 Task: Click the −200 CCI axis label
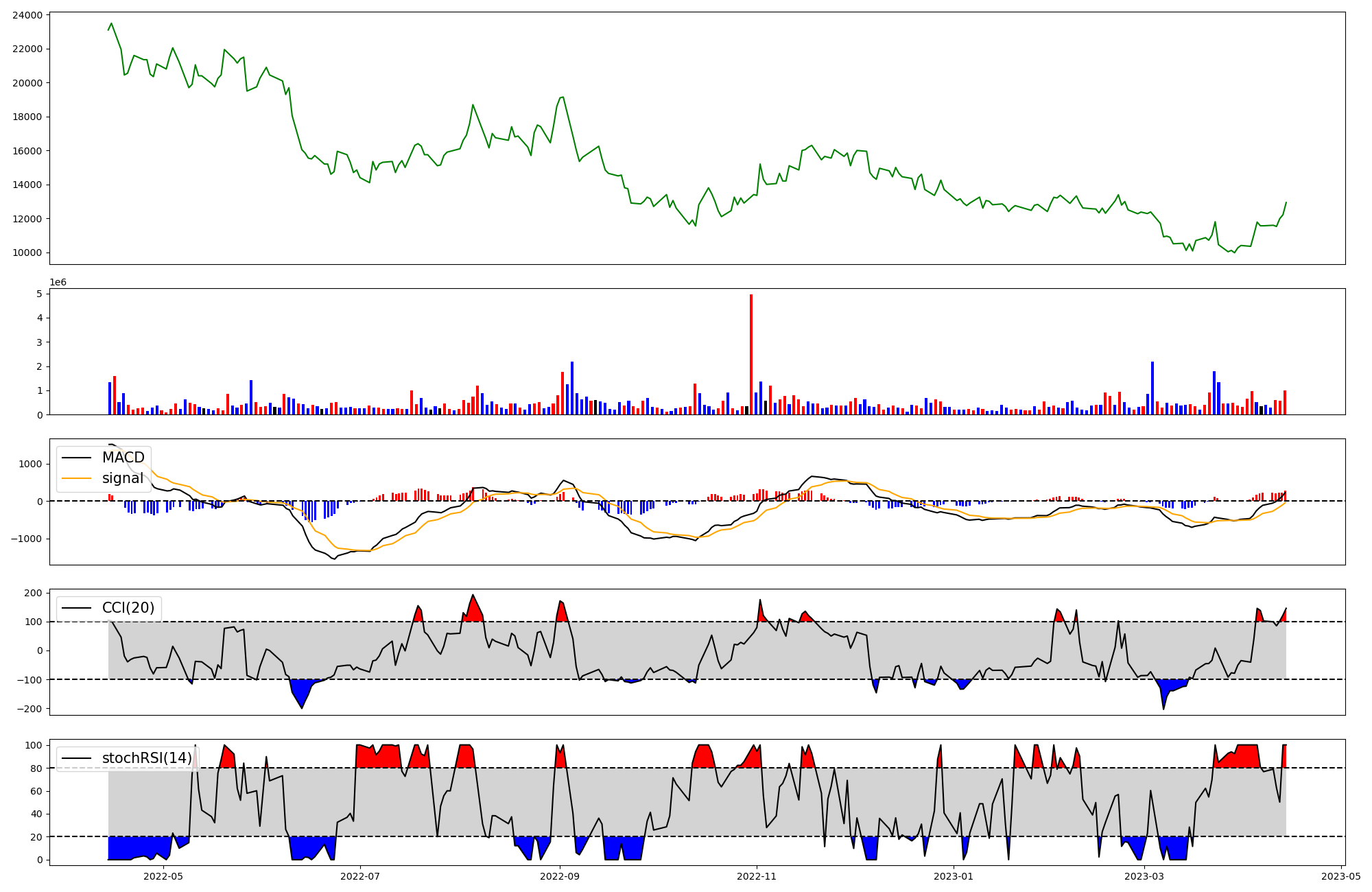29,709
